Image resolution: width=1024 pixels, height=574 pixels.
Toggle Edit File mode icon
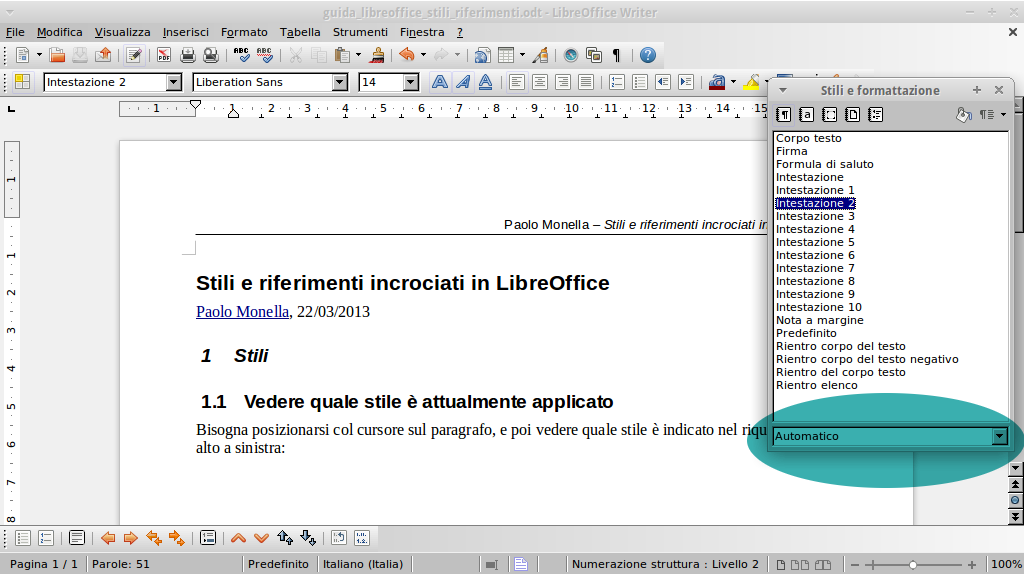pos(134,56)
